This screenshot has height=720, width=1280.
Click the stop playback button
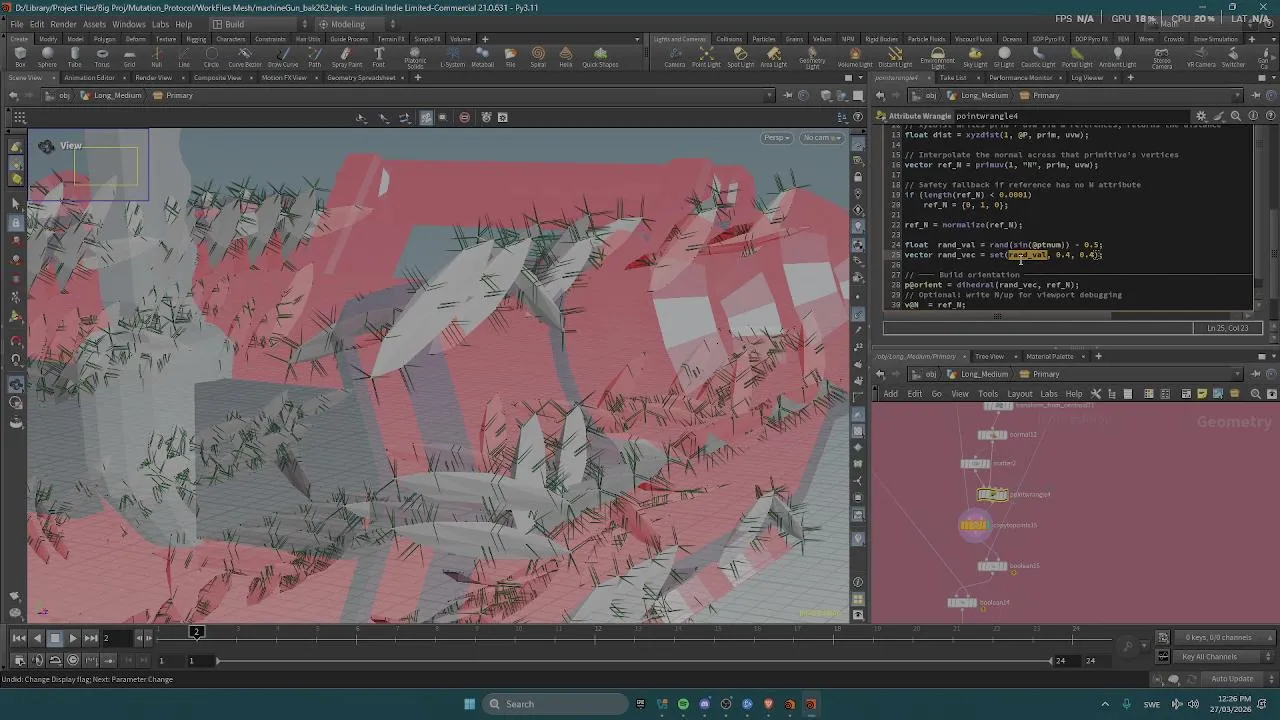coord(55,638)
